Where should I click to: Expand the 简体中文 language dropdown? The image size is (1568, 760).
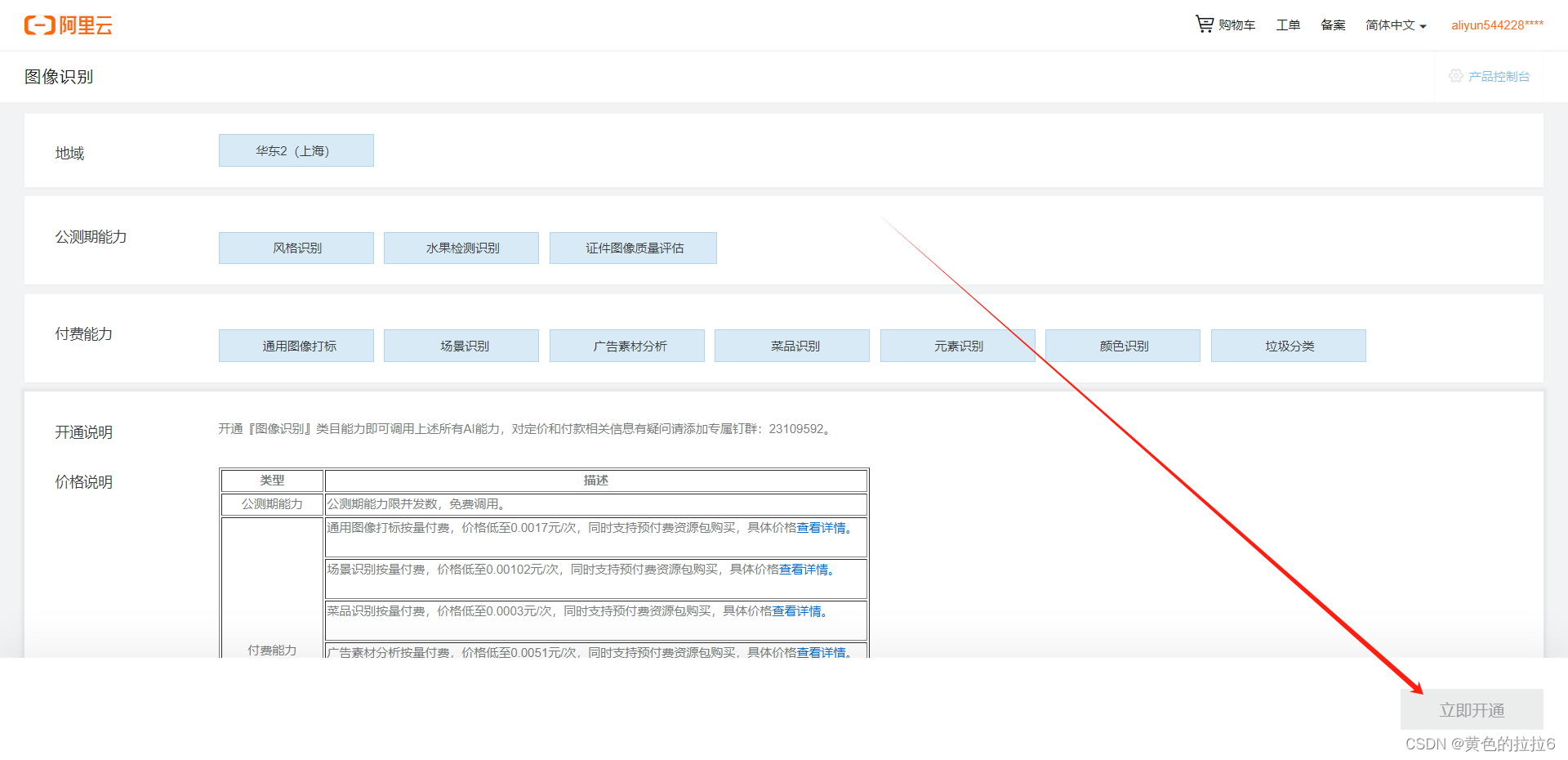[x=1396, y=25]
